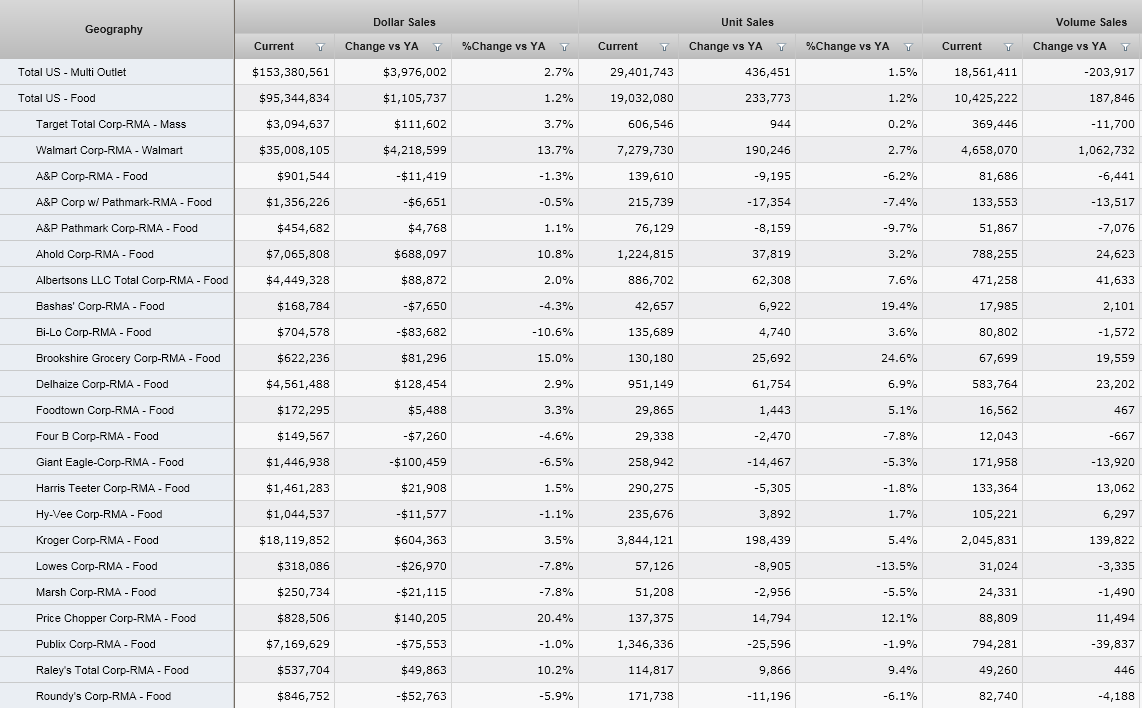Open filter on Dollar Sales Current column
Image resolution: width=1142 pixels, height=708 pixels.
320,47
